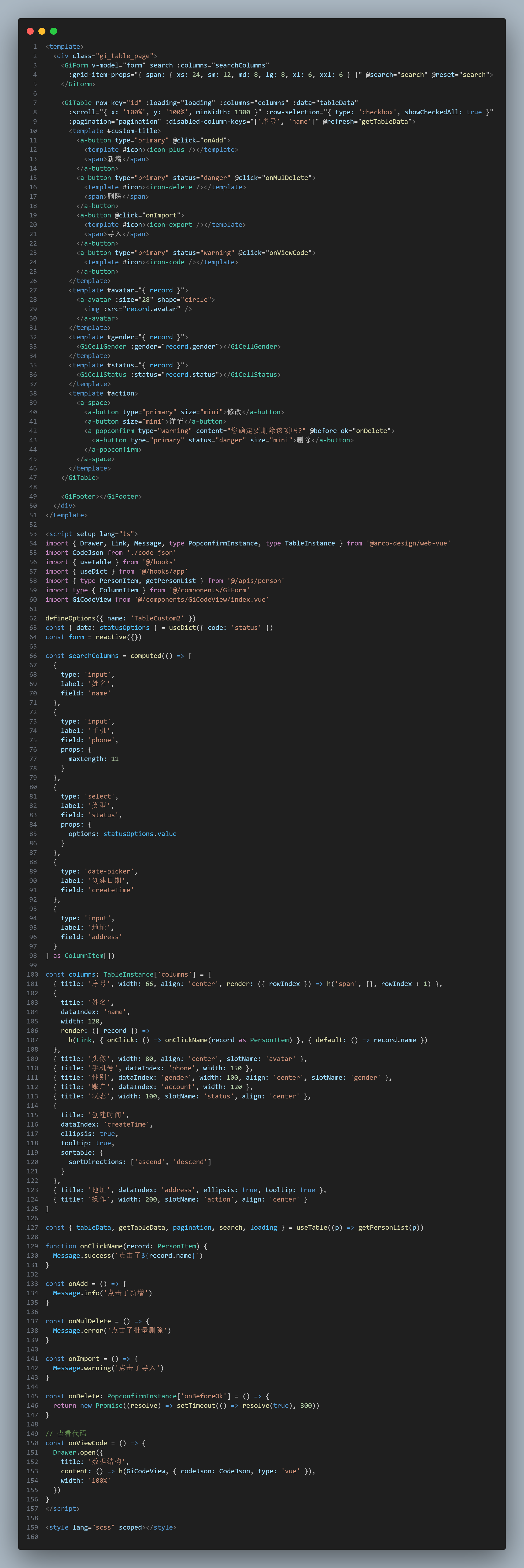
Task: Click maxLength: 11 on line 77
Action: coord(94,759)
